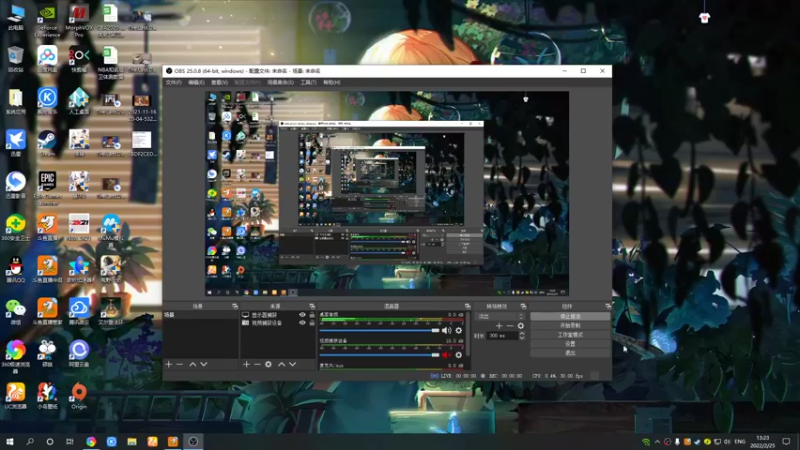Image resolution: width=800 pixels, height=450 pixels.
Task: Remove the transition with the minus icon
Action: 510,326
